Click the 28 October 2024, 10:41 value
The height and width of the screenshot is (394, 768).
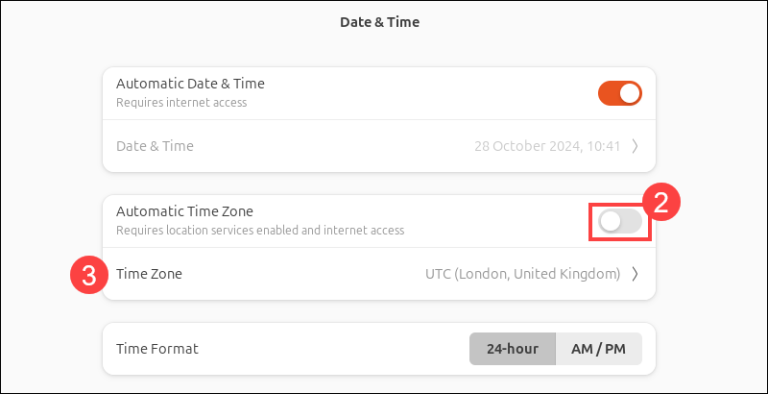click(548, 146)
